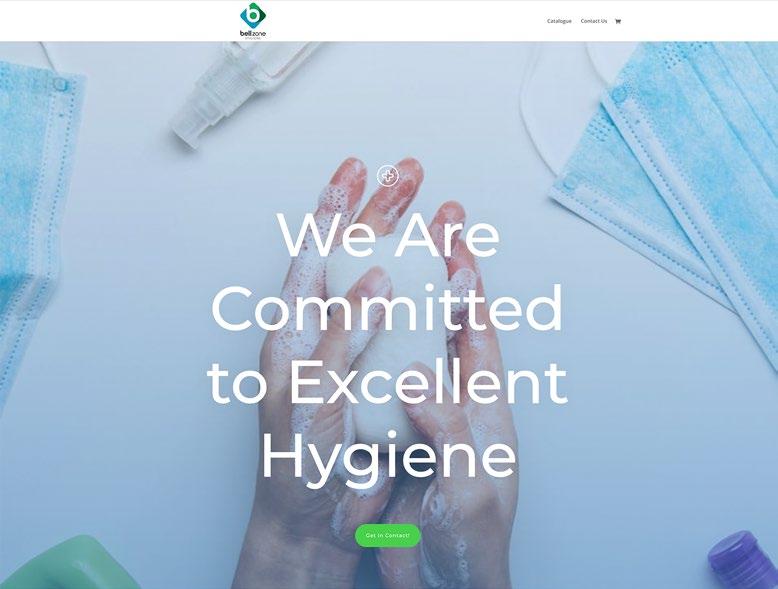Click the 'to Excellent' heading line

(388, 383)
